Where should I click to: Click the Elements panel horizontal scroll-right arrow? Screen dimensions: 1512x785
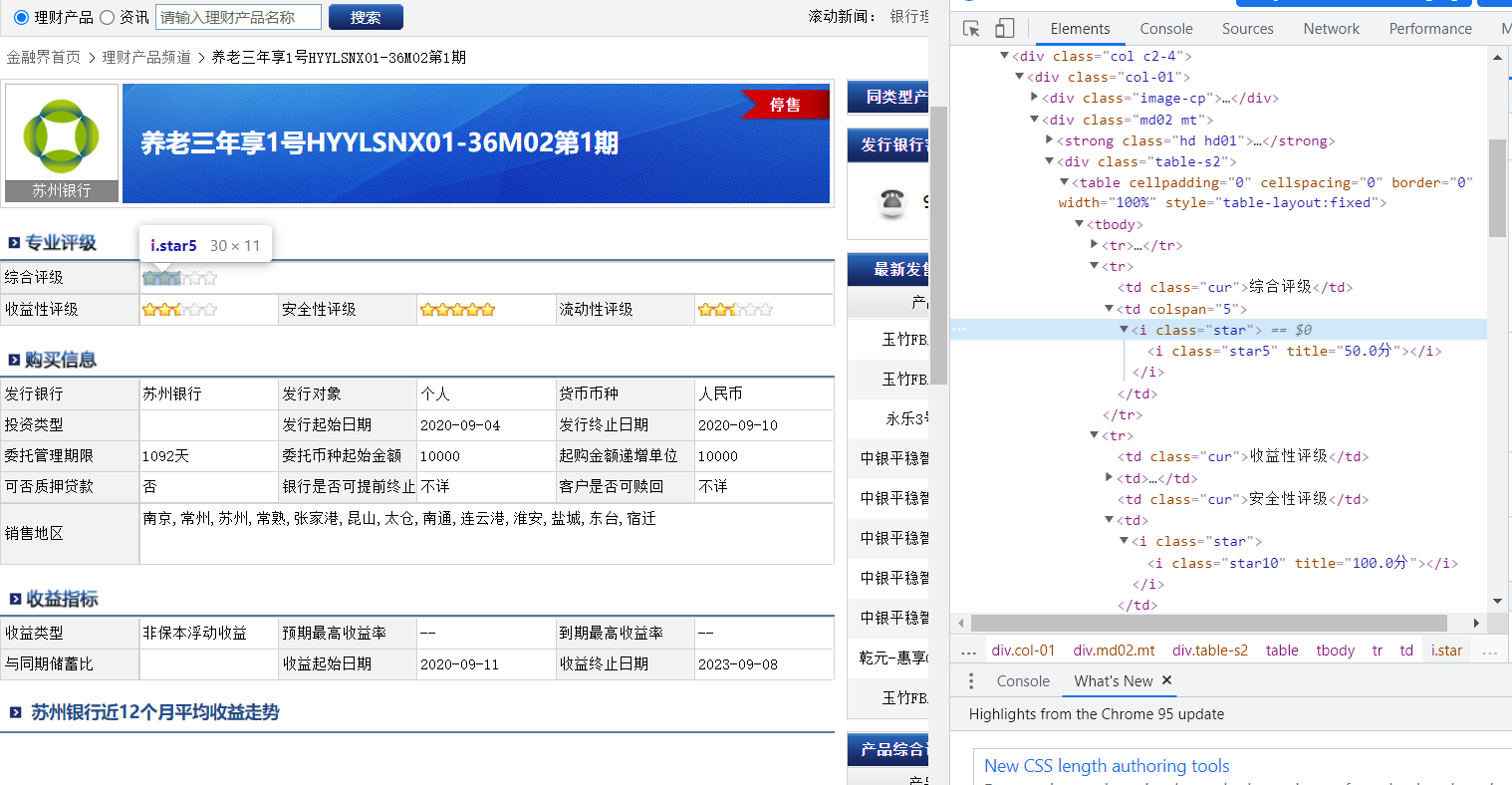pos(1476,624)
